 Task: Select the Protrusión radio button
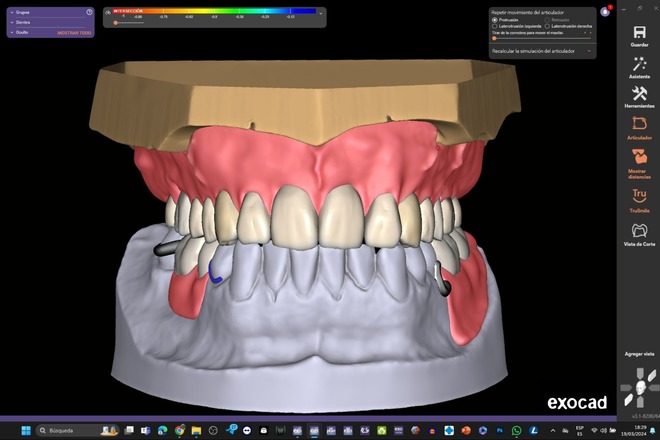click(x=494, y=20)
